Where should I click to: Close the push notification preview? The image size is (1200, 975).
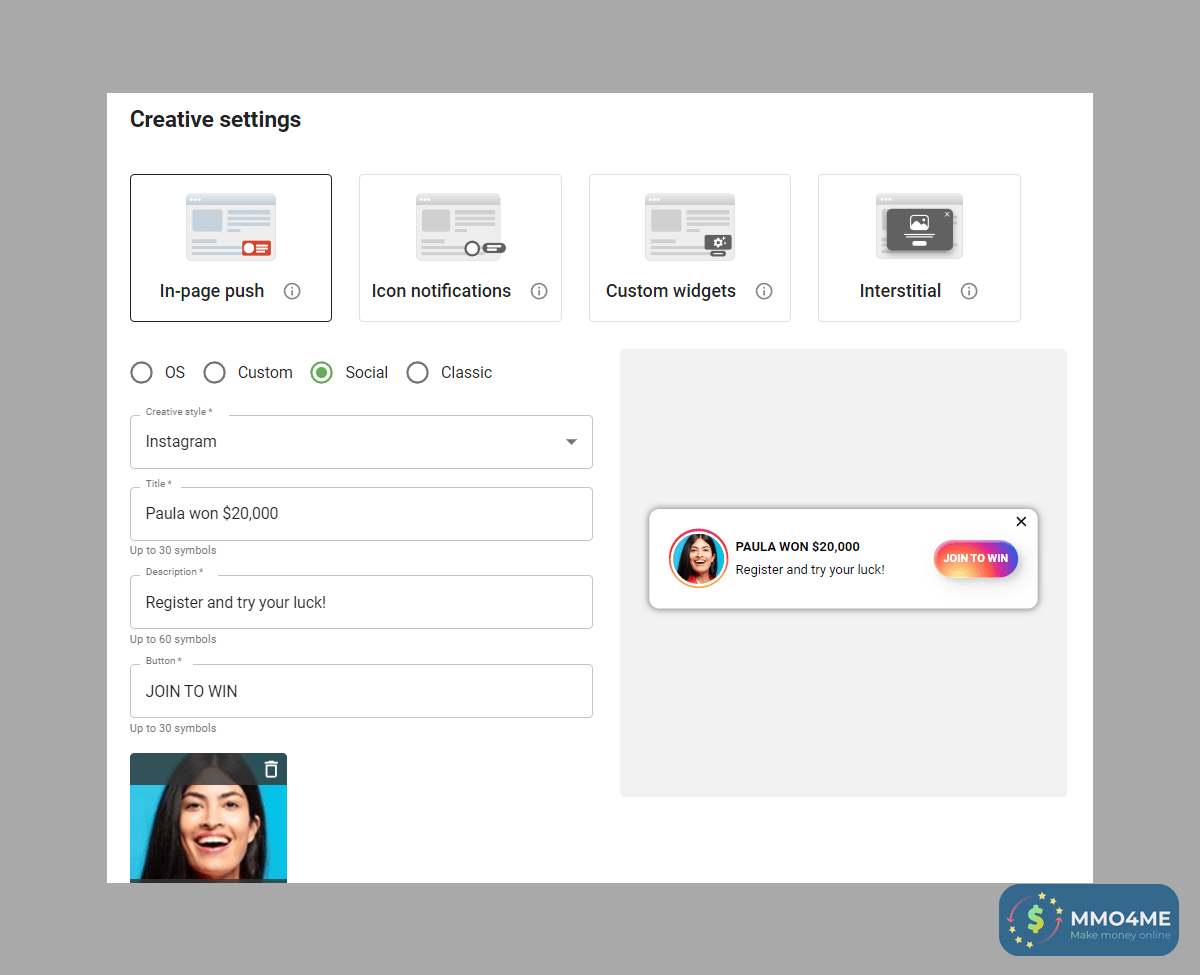1021,521
